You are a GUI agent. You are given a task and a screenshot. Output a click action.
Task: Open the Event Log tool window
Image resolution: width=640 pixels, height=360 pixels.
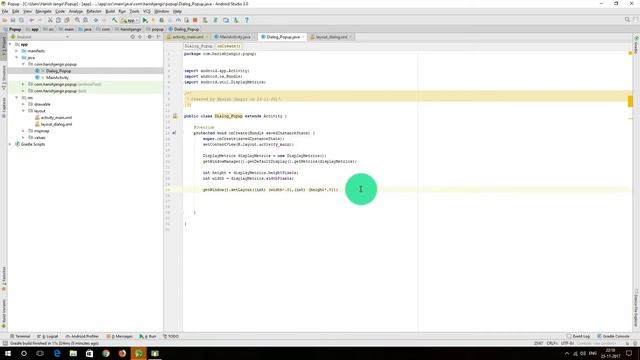[x=578, y=336]
